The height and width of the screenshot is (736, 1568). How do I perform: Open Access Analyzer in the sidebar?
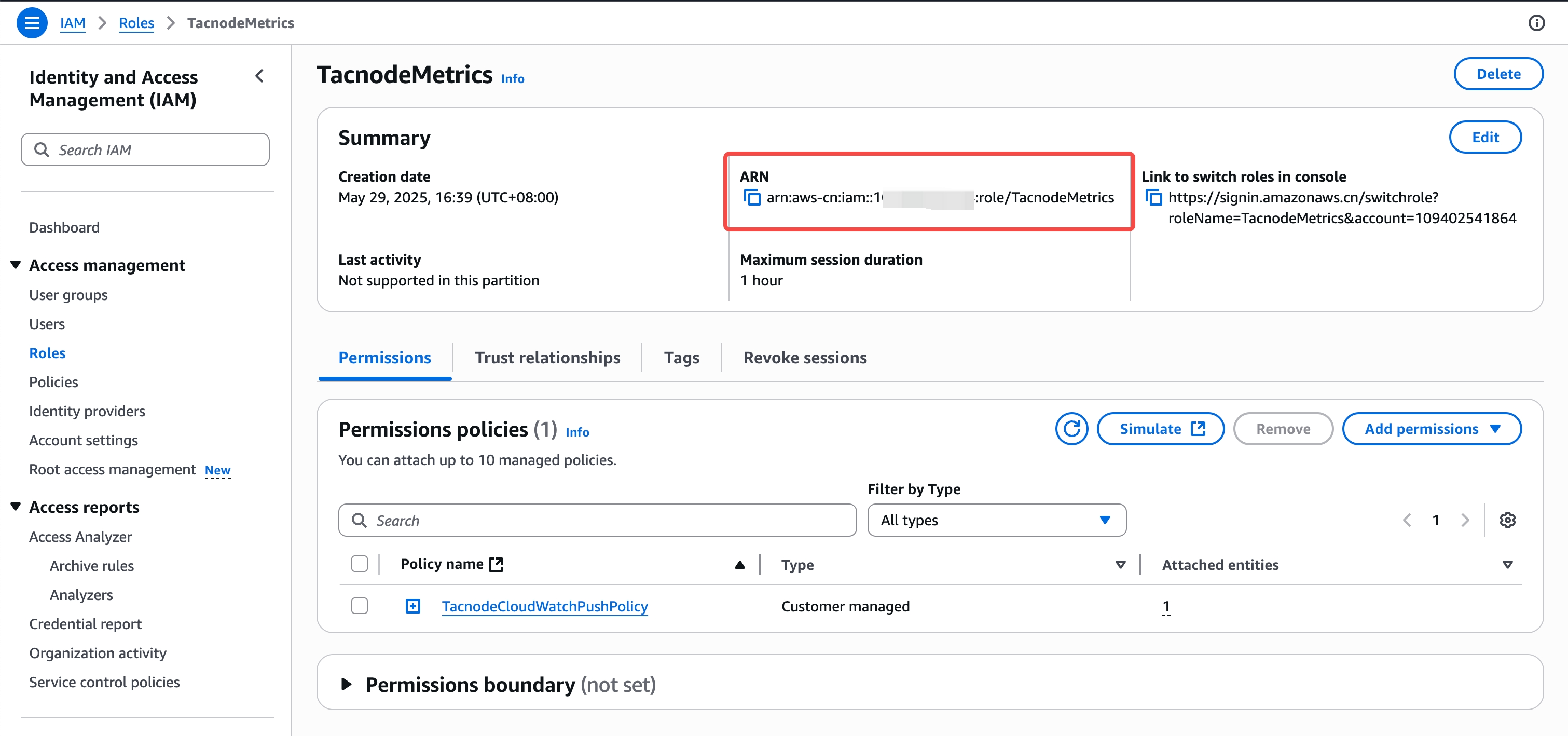80,536
